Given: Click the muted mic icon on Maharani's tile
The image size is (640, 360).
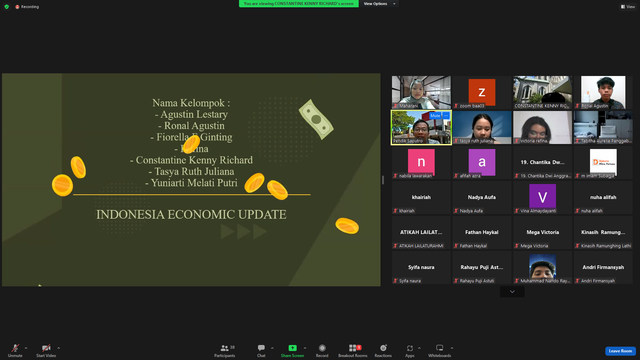Looking at the screenshot, I should pos(396,106).
